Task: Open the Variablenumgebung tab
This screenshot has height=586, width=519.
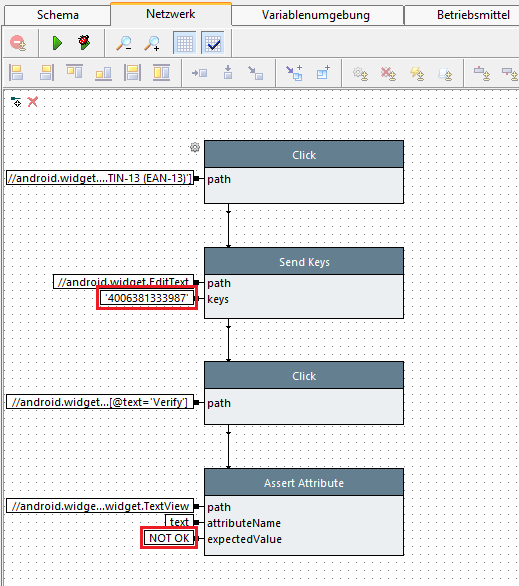Action: point(316,15)
